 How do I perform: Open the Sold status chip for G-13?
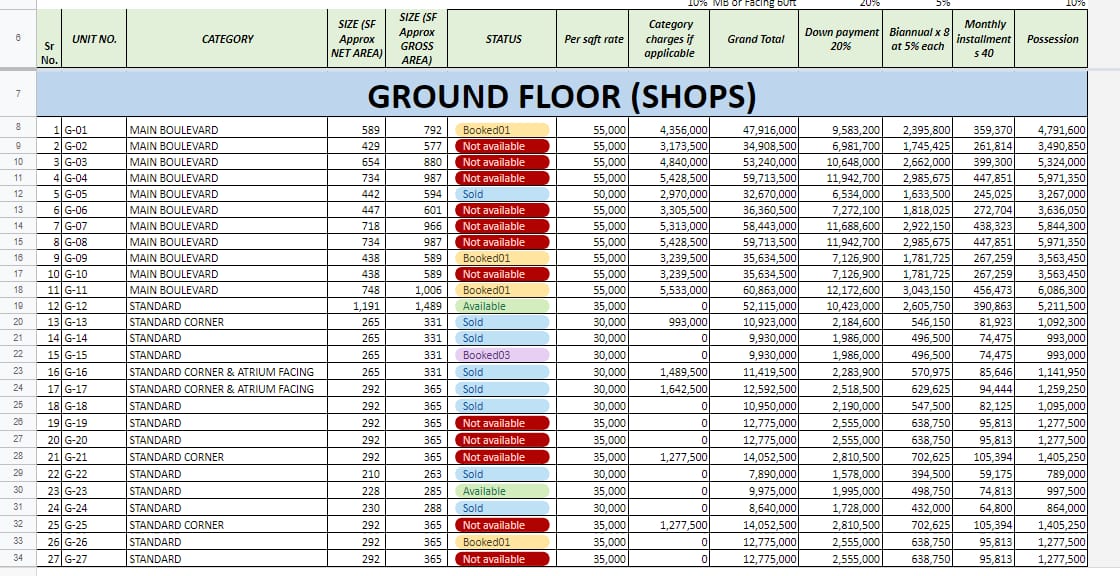pos(502,322)
